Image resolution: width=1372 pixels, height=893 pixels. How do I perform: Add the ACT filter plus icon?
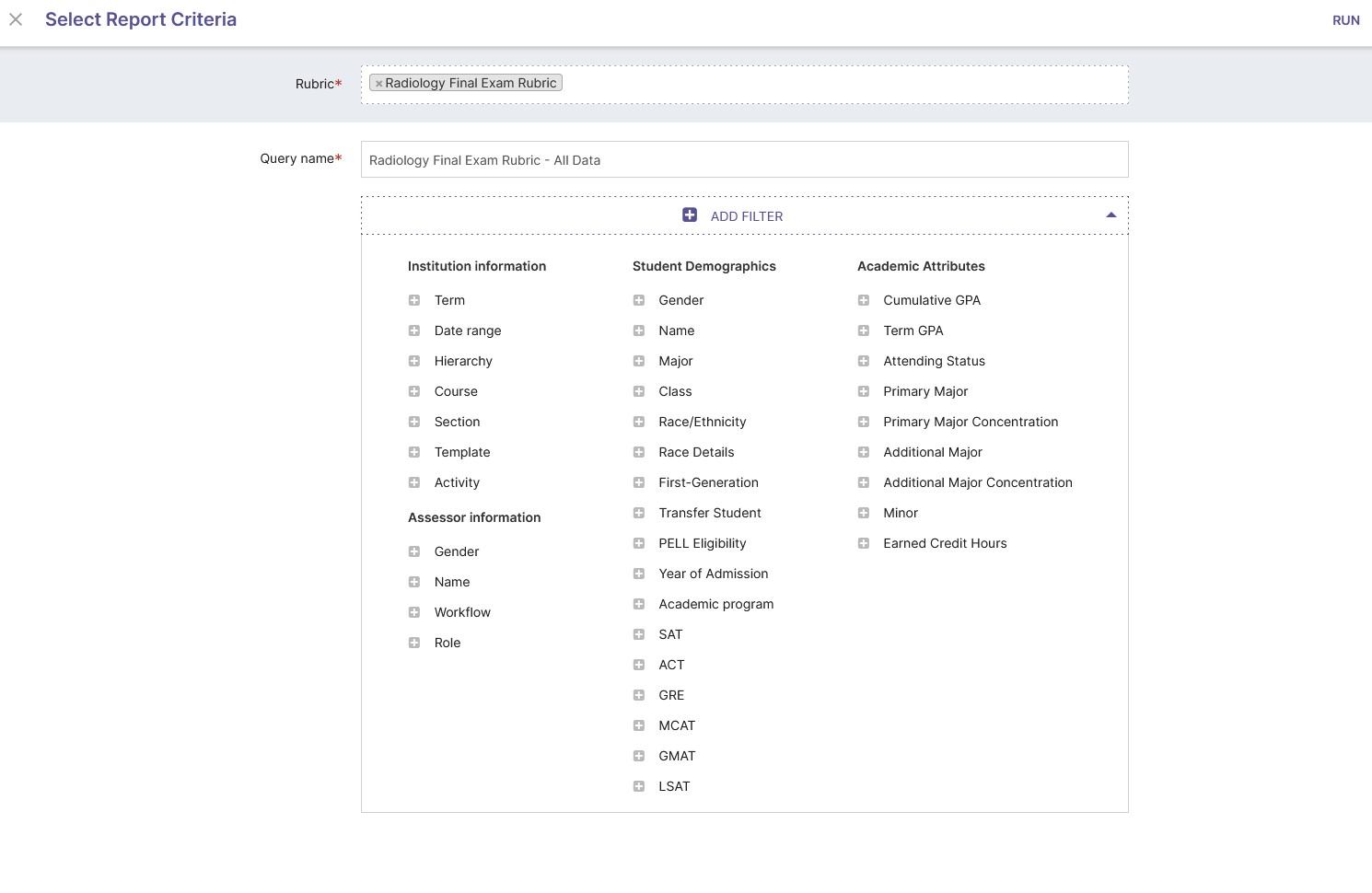(x=639, y=665)
